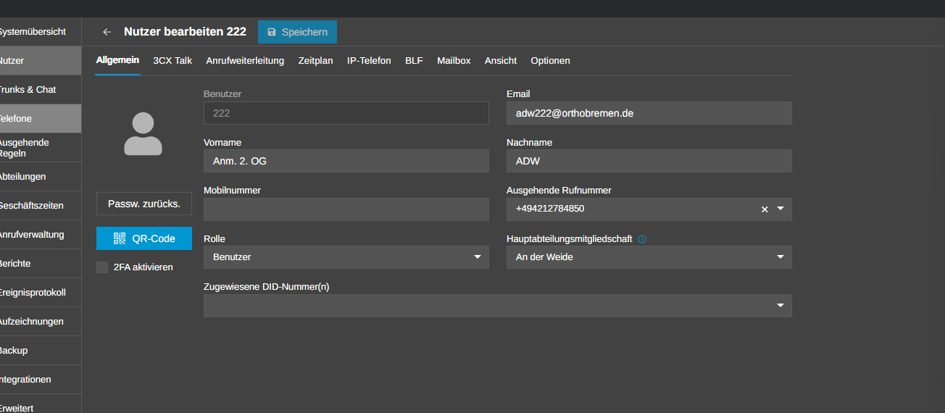Image resolution: width=945 pixels, height=413 pixels.
Task: Open the Ausgehende Rufnummer dropdown arrow
Action: pos(780,209)
